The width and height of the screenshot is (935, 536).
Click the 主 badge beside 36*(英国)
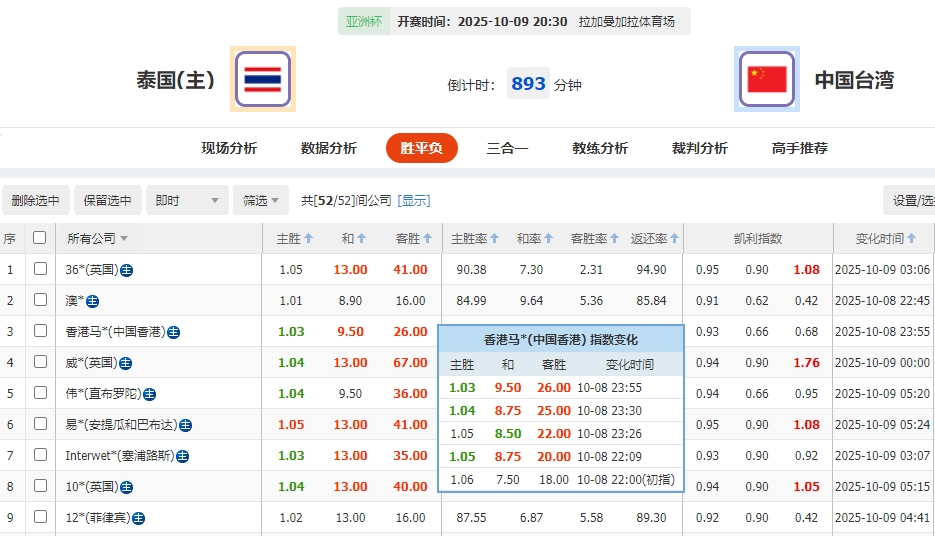click(x=127, y=270)
